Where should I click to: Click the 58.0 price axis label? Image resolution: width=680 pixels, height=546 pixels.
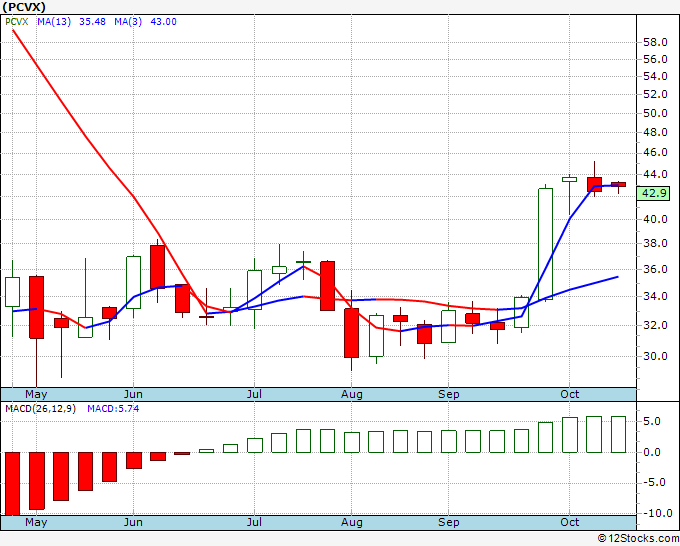pos(655,42)
